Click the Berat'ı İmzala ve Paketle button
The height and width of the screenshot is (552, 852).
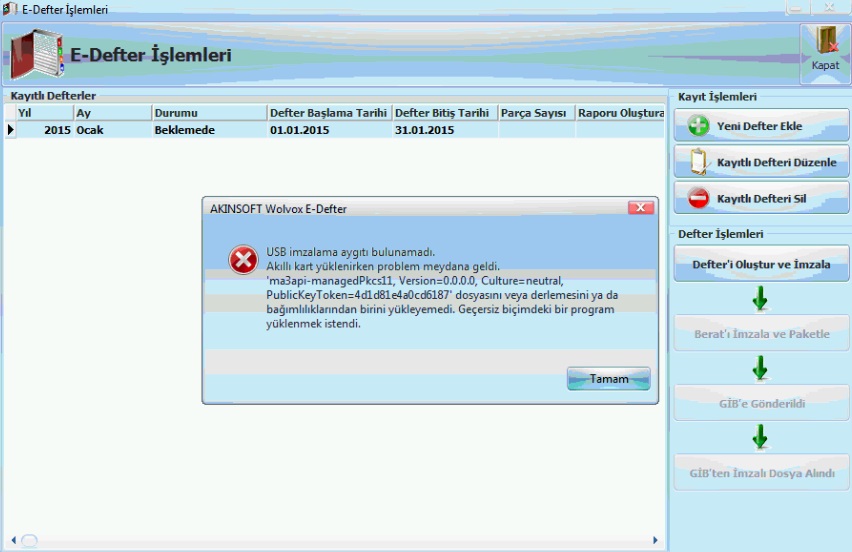tap(761, 334)
